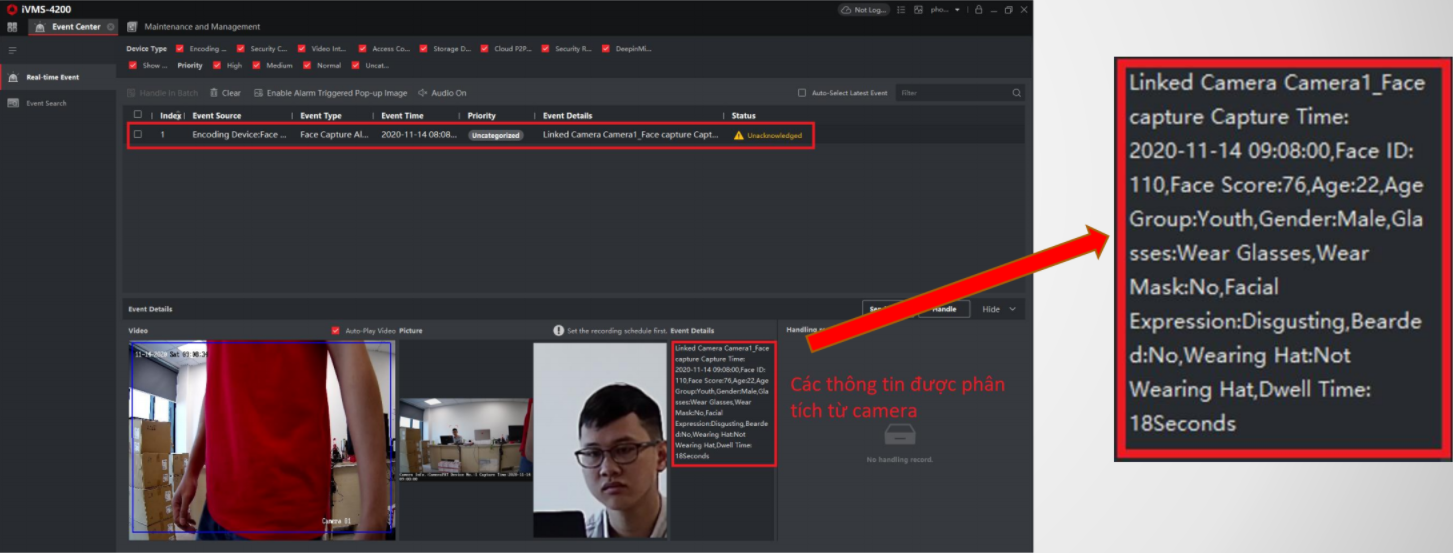Image resolution: width=1453 pixels, height=553 pixels.
Task: Select the event row 1 checkbox
Action: pos(138,134)
